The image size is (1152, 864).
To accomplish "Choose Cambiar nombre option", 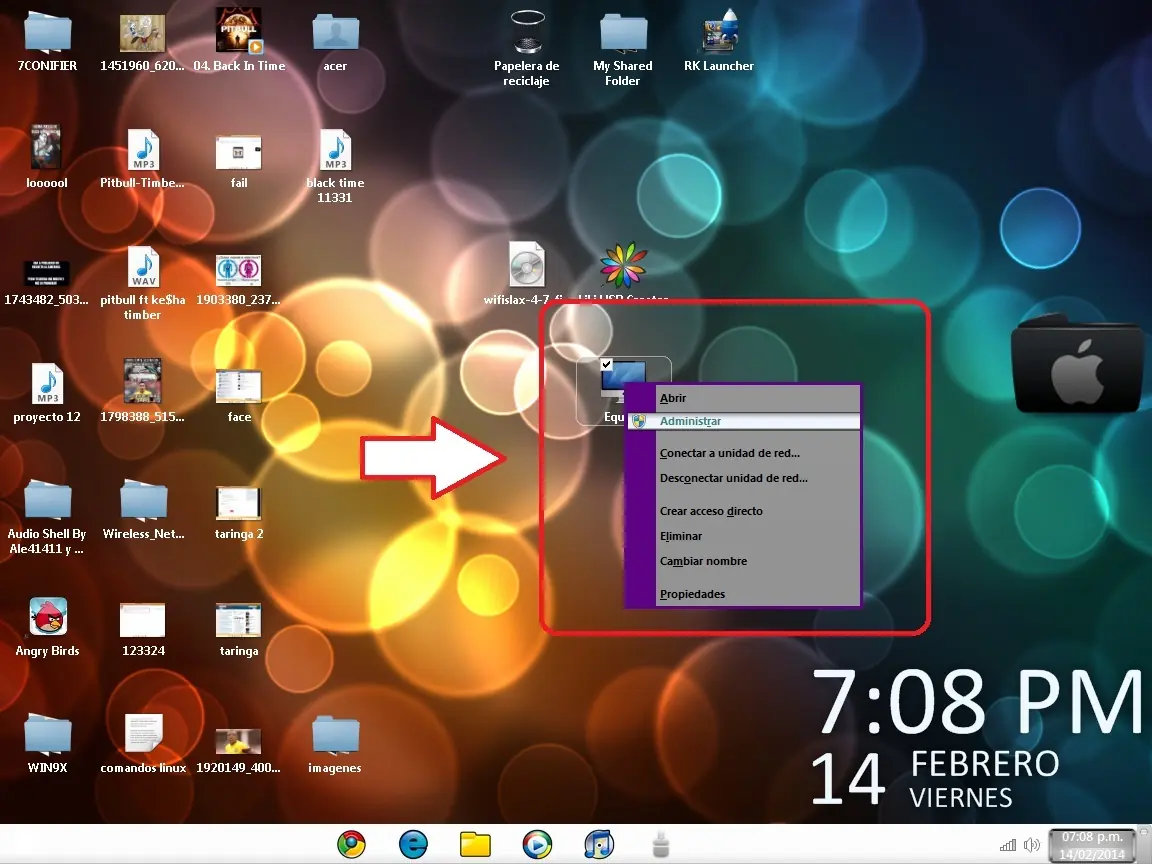I will pos(743,561).
